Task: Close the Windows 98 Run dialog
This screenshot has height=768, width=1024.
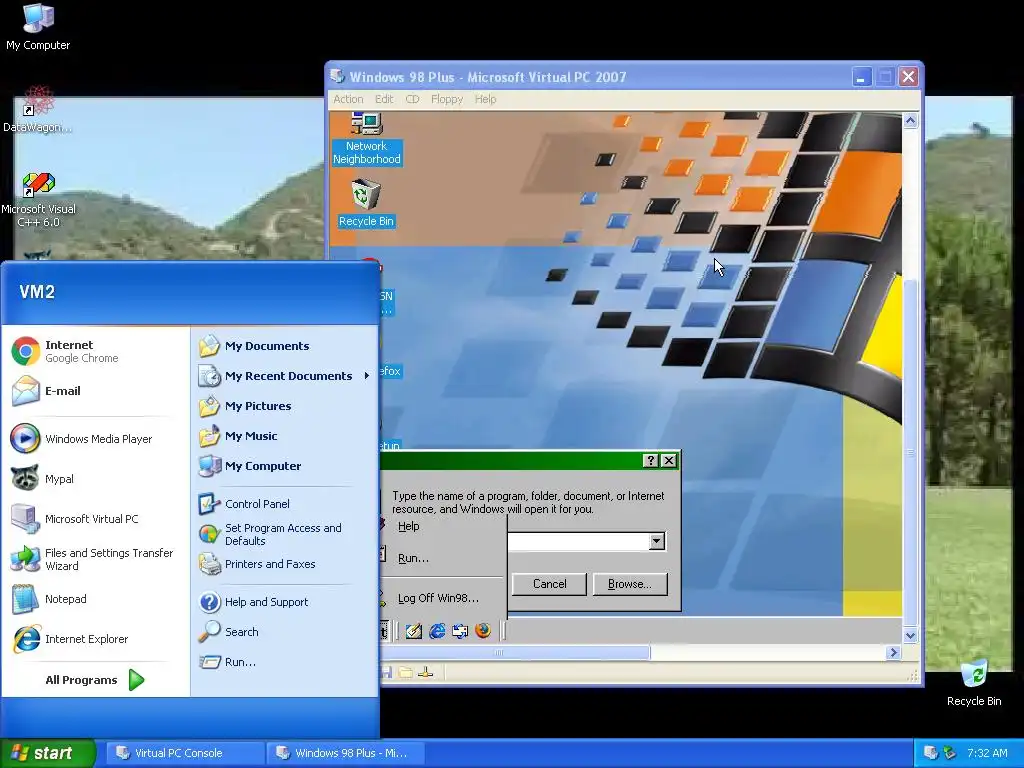Action: pos(669,460)
